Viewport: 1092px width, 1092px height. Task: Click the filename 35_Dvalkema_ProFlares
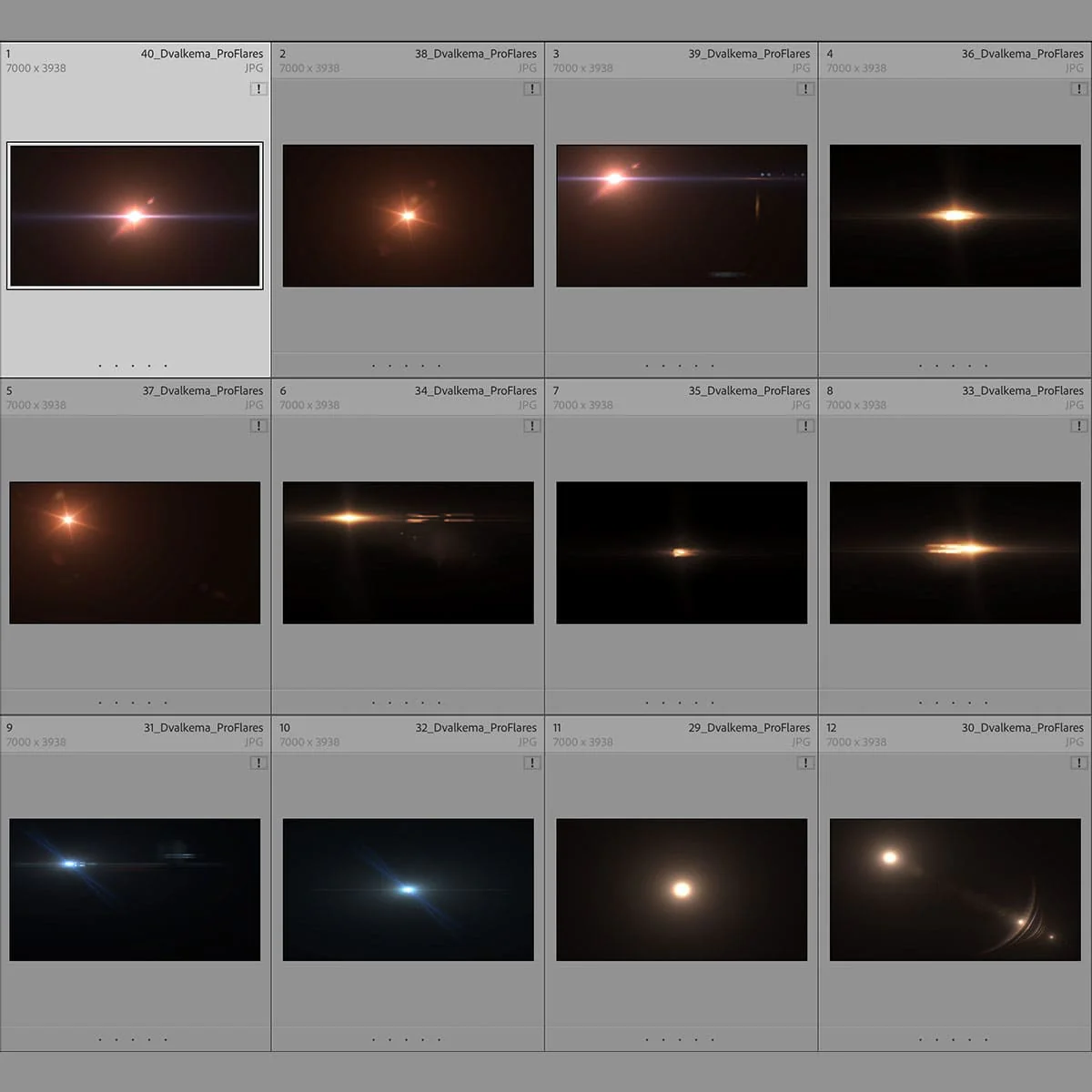click(x=749, y=390)
